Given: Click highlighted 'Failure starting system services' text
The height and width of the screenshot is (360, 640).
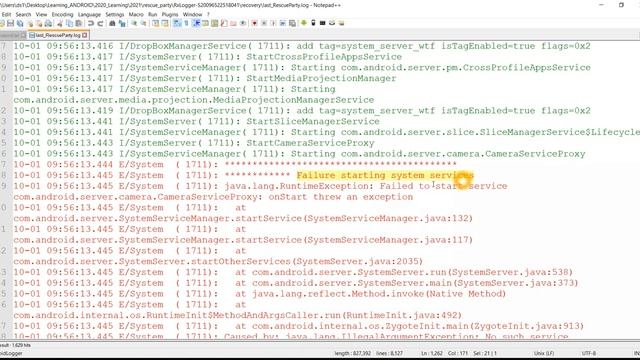Looking at the screenshot, I should 385,175.
